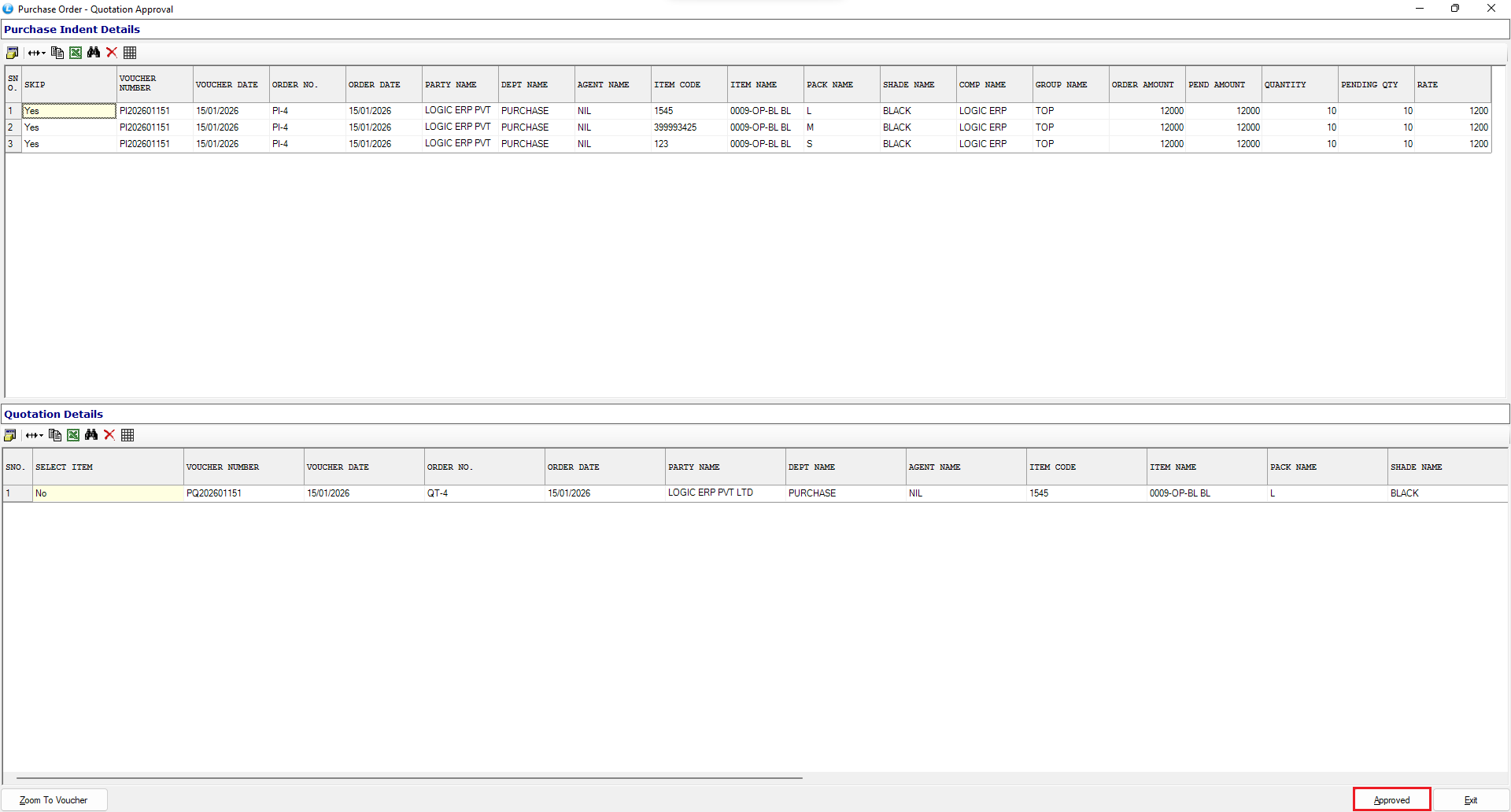Click the ITEM CODE column header in Purchase Indent grid

pyautogui.click(x=689, y=85)
